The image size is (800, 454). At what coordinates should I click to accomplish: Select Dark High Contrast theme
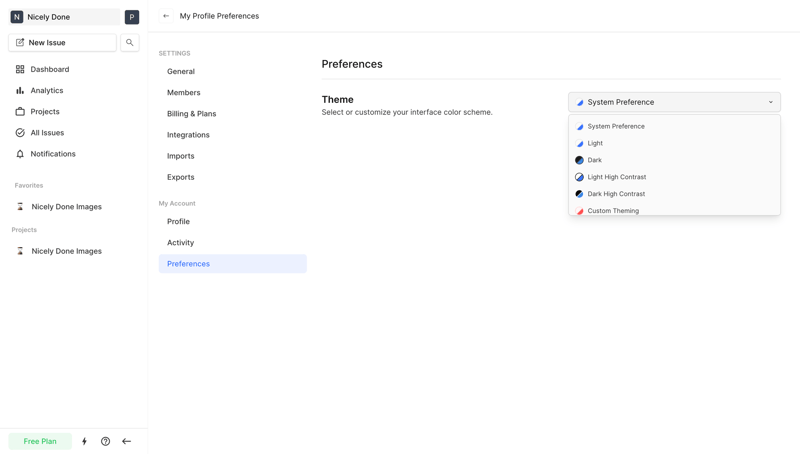pos(616,194)
